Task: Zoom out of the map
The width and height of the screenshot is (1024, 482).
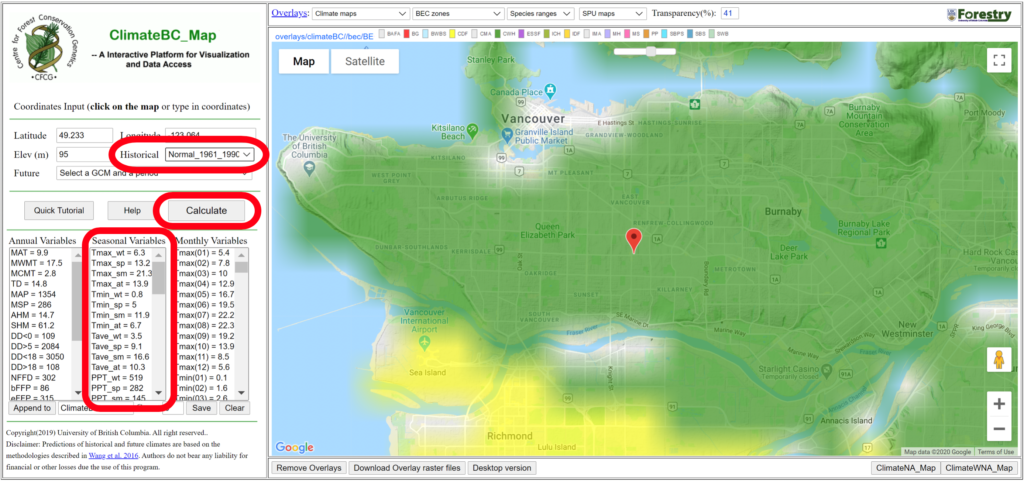Action: pyautogui.click(x=997, y=430)
